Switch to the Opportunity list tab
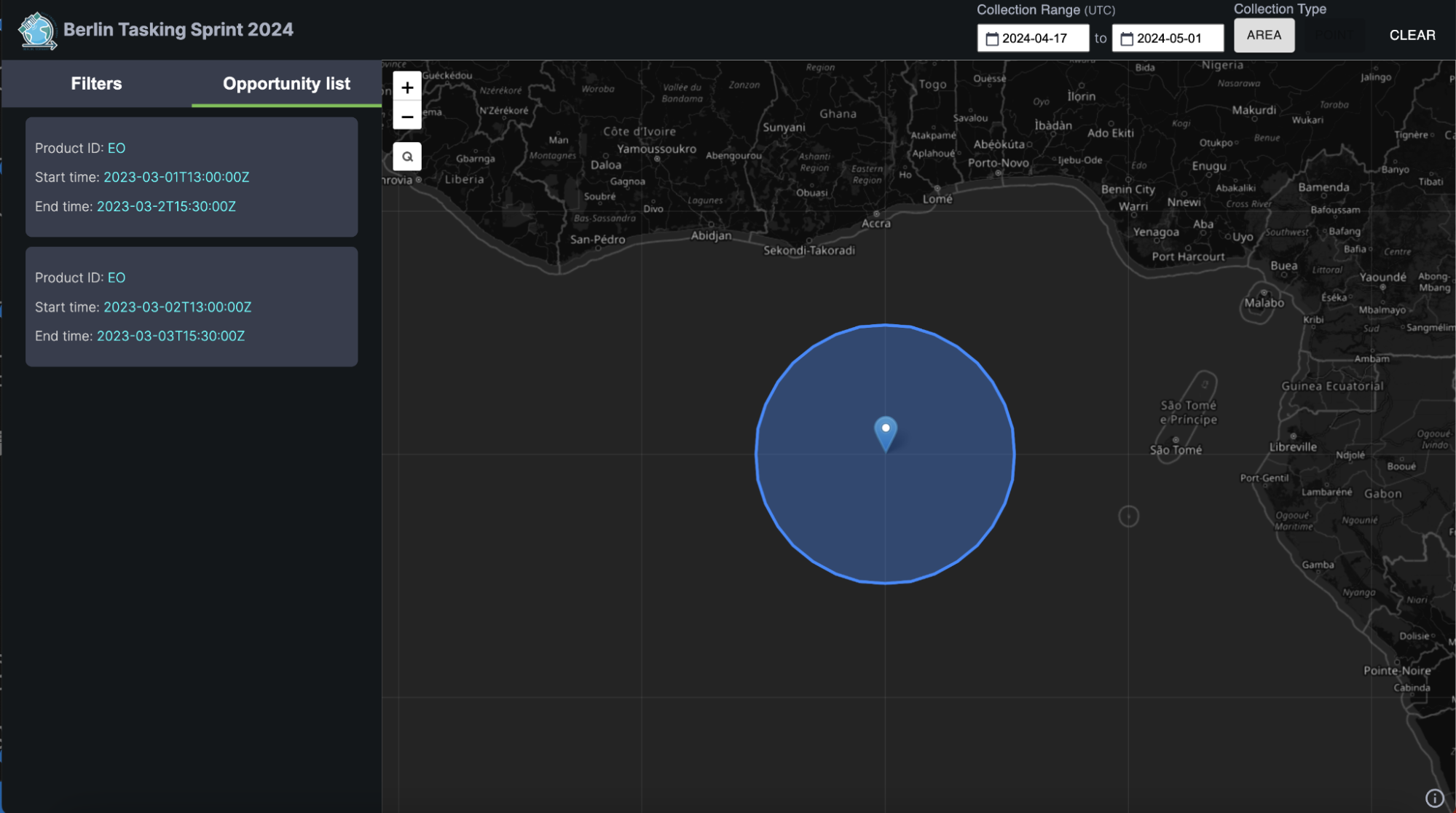Screen dimensions: 1456x813 point(286,84)
